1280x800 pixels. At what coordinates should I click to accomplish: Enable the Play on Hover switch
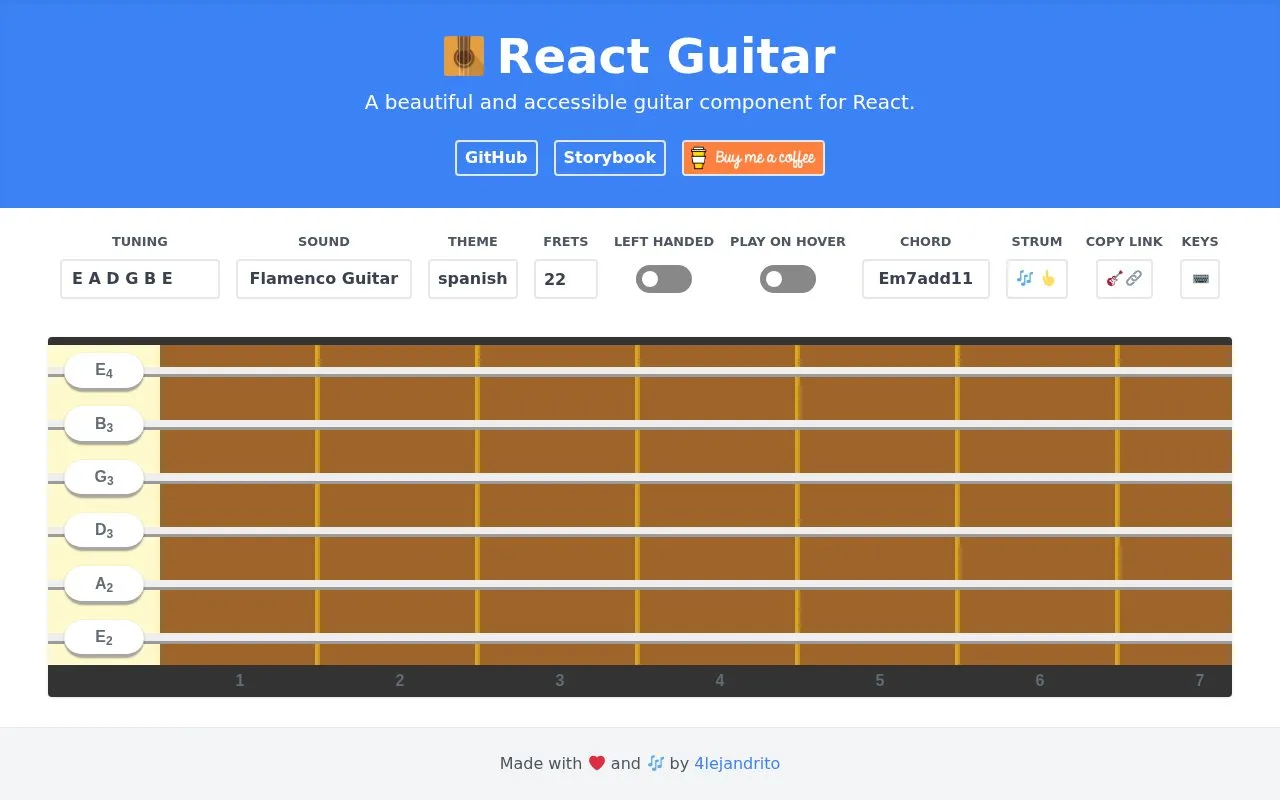point(788,279)
